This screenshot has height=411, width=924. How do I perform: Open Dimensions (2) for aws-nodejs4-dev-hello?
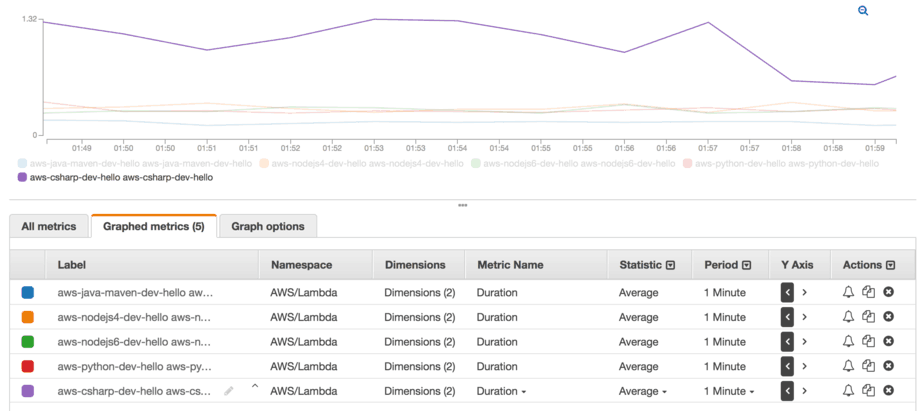(419, 317)
